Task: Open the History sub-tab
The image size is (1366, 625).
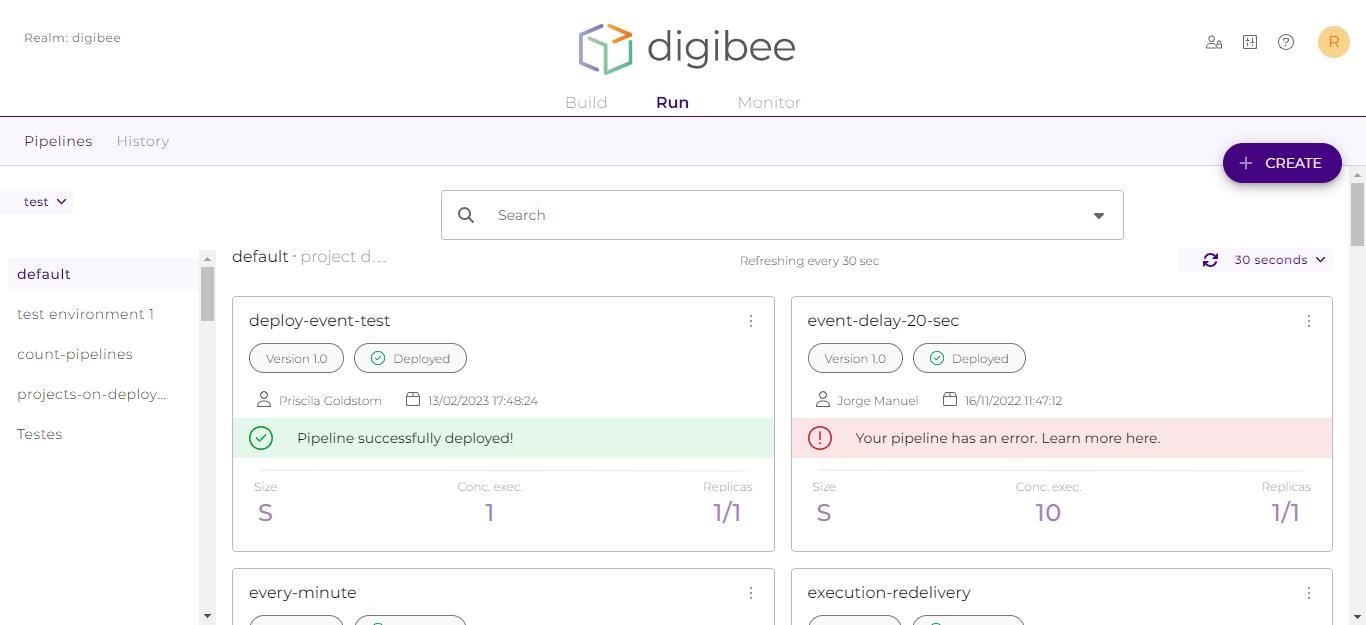Action: [142, 141]
